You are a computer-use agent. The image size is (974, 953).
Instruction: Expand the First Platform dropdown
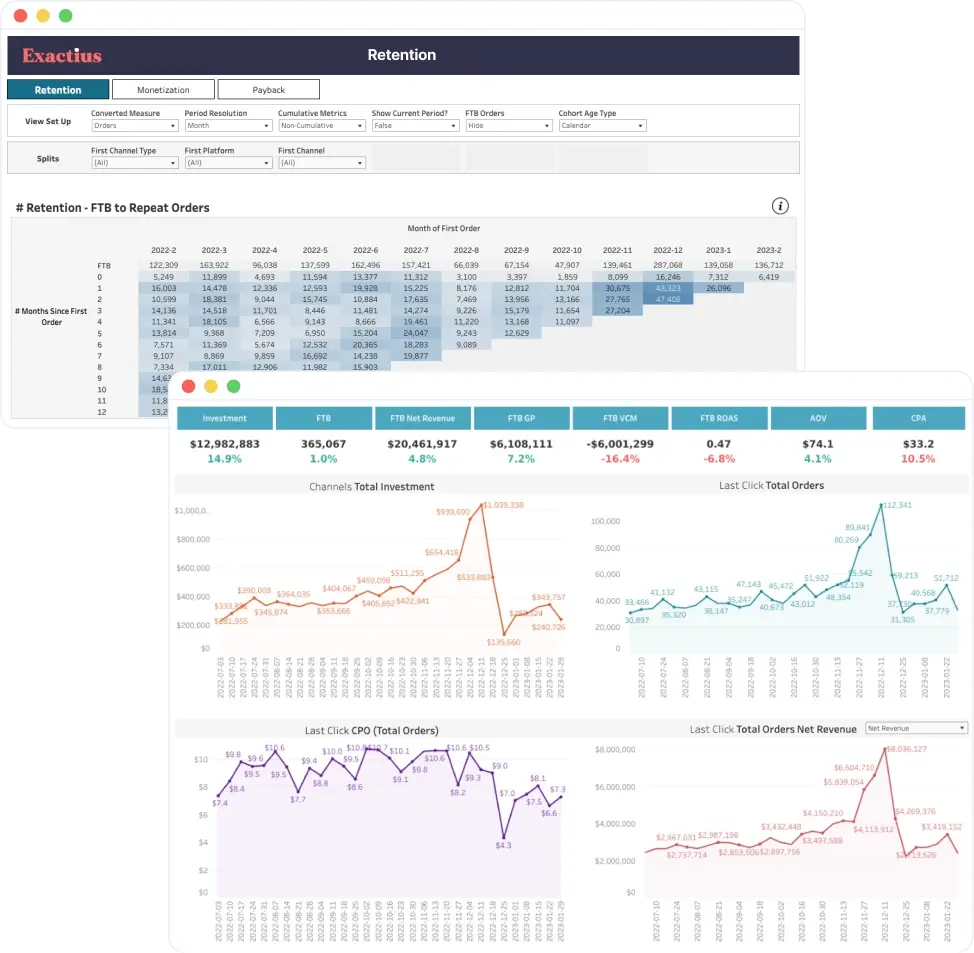click(x=229, y=163)
